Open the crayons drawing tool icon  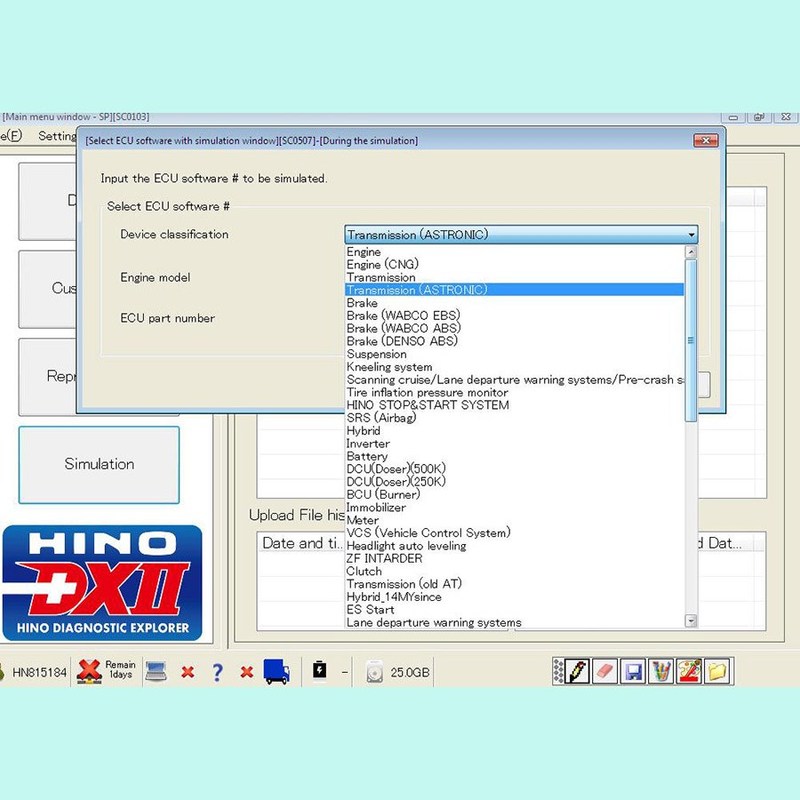pyautogui.click(x=661, y=672)
